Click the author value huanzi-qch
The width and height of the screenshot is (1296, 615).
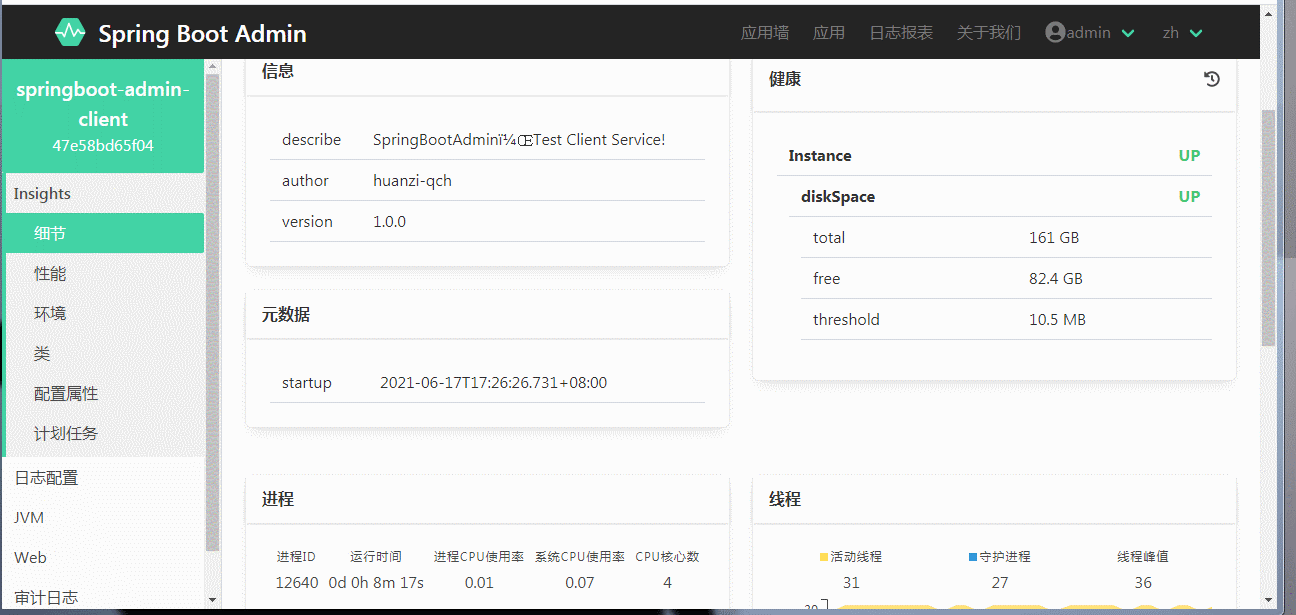[412, 180]
